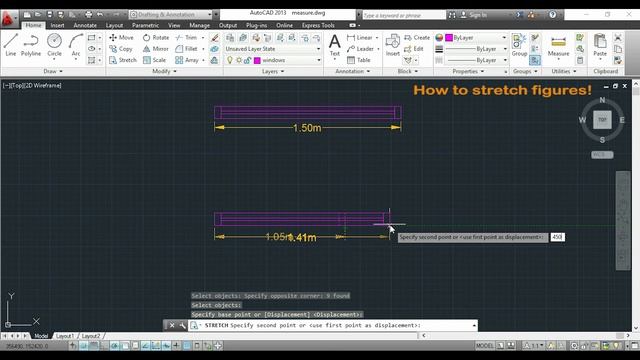Activate the Move command
This screenshot has width=640, height=360.
121,38
